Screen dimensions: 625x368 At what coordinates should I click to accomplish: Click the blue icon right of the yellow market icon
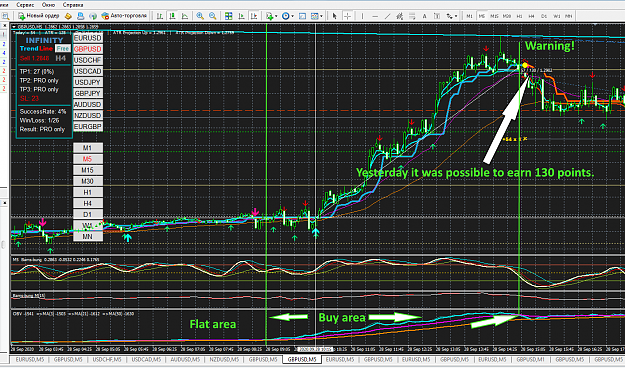pos(81,16)
